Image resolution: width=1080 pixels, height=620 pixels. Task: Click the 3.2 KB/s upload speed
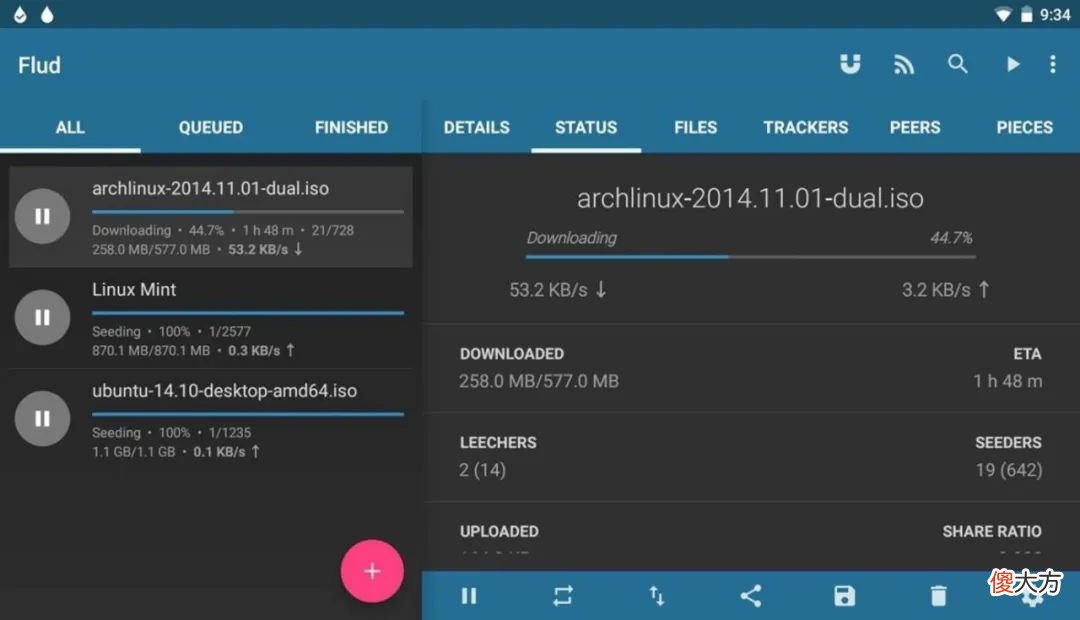(x=946, y=290)
